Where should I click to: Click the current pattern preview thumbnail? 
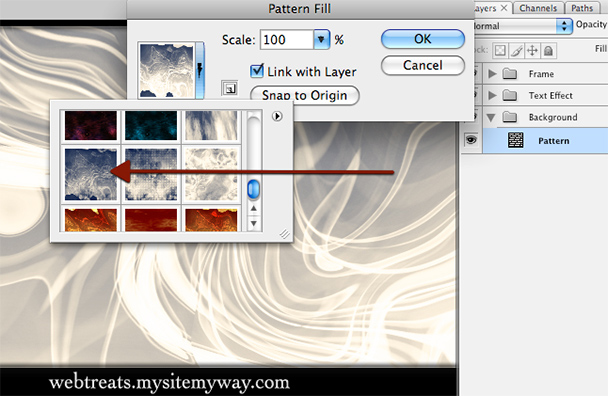click(167, 71)
